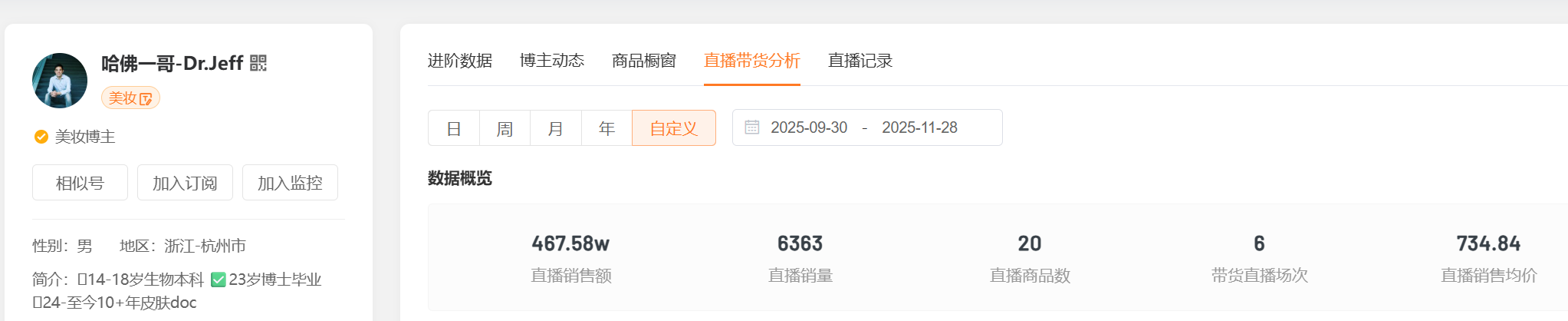Select the 年 time range option

pos(606,128)
